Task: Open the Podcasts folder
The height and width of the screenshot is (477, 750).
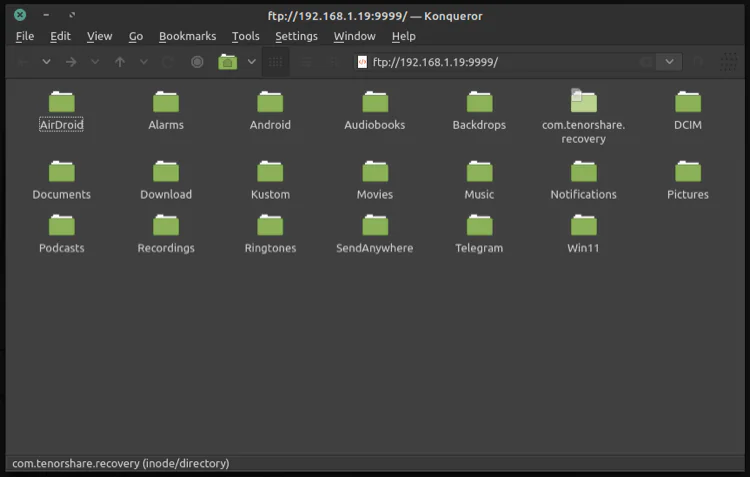Action: coord(61,234)
